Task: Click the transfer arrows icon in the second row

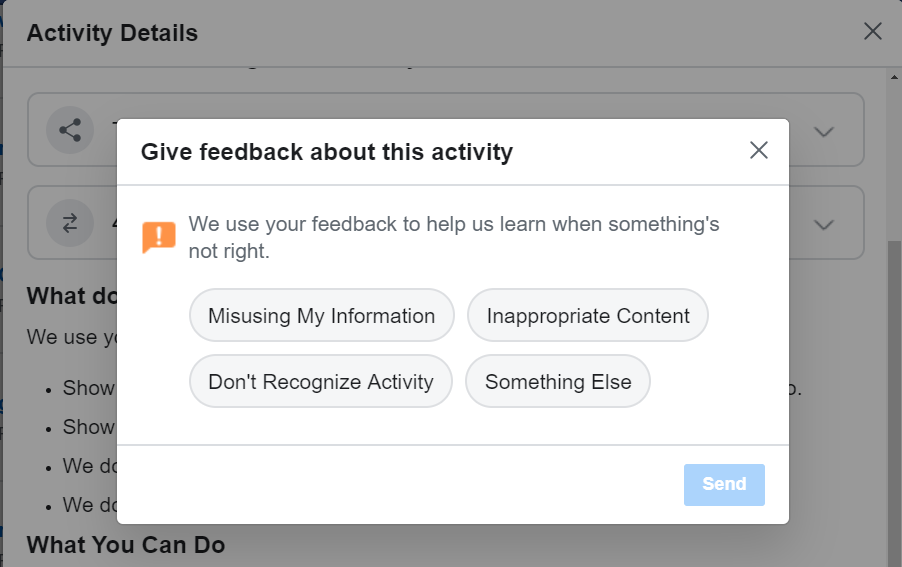Action: pyautogui.click(x=70, y=224)
